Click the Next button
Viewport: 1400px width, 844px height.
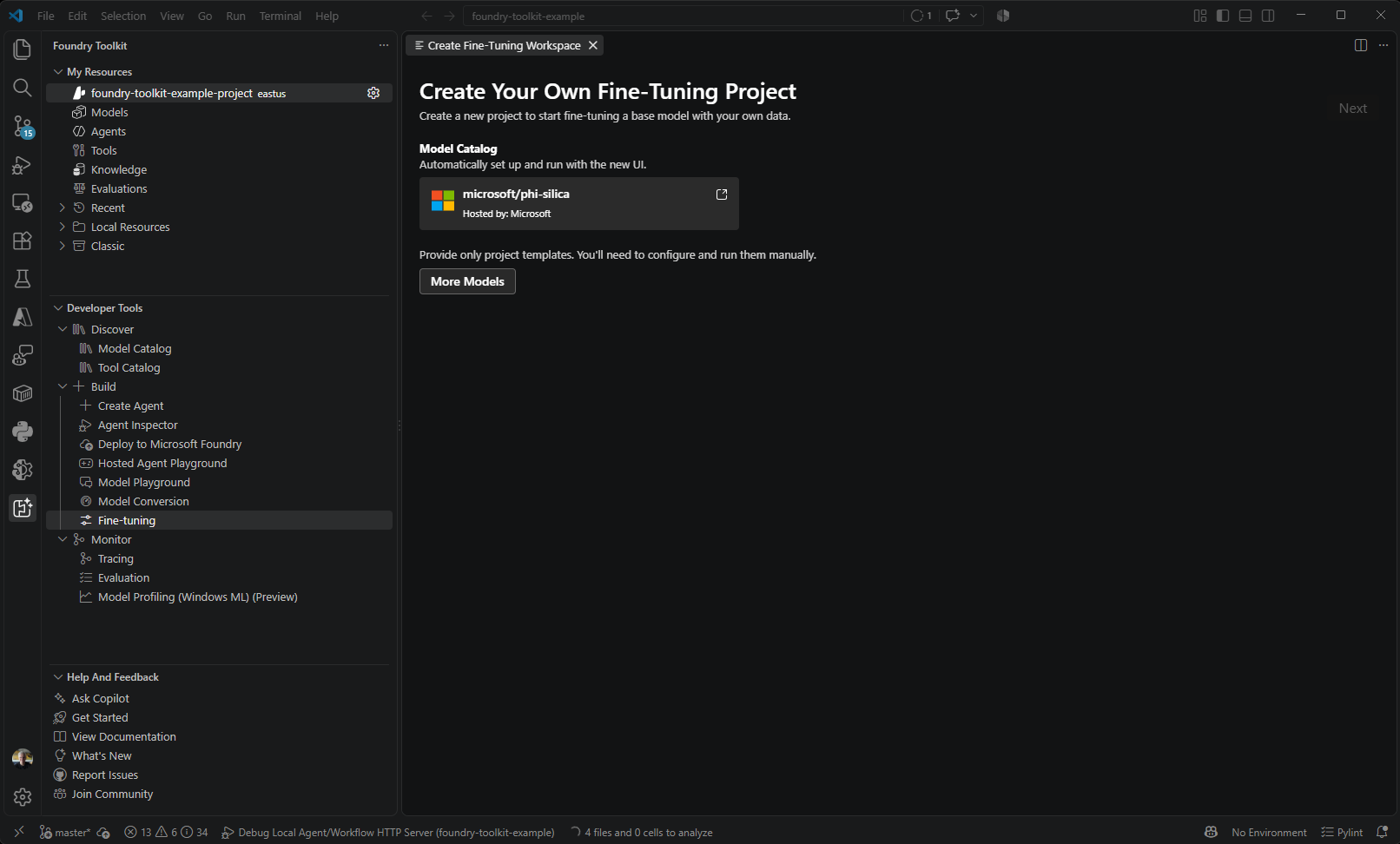[1352, 109]
